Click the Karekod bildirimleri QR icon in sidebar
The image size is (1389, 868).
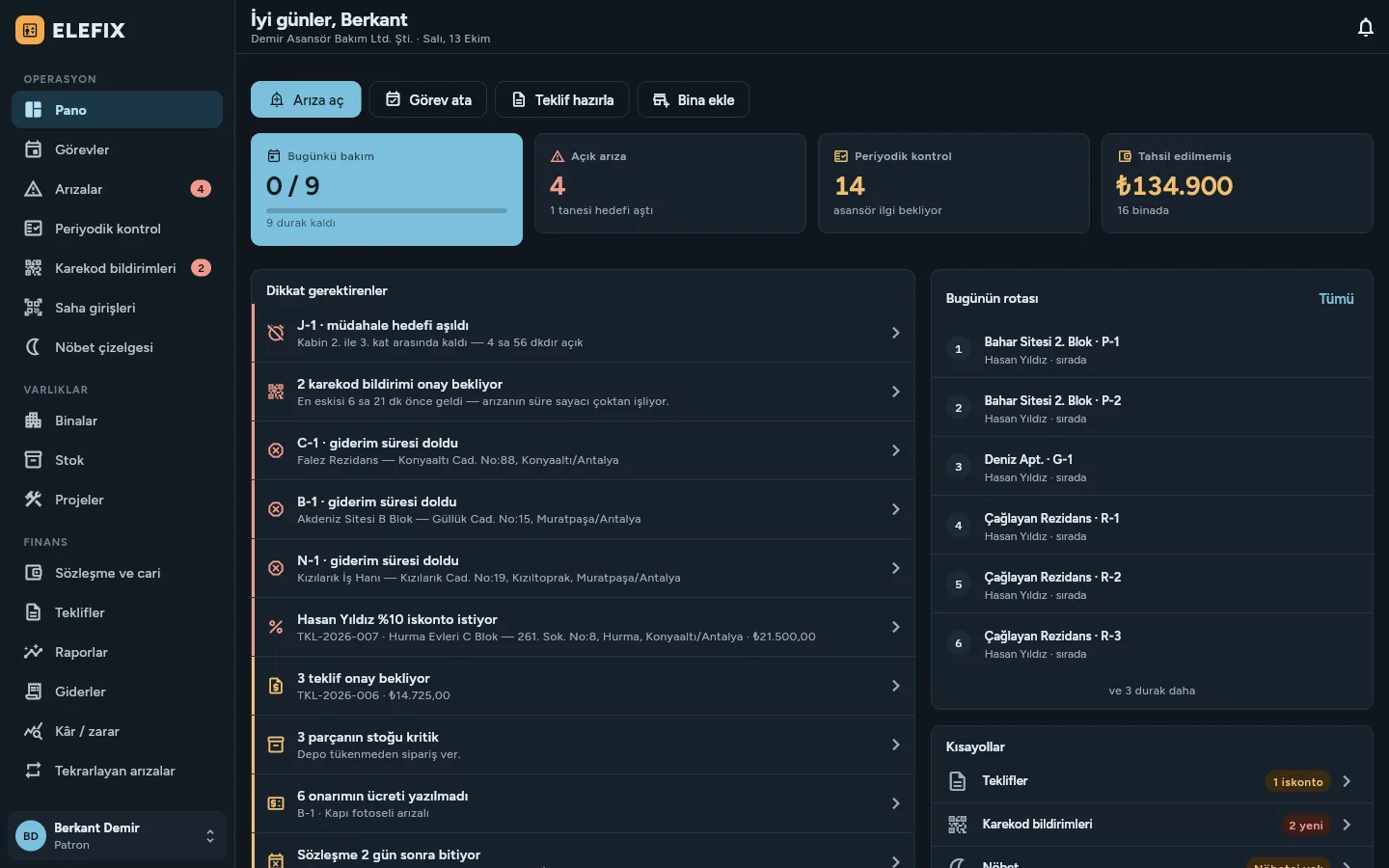(x=33, y=268)
